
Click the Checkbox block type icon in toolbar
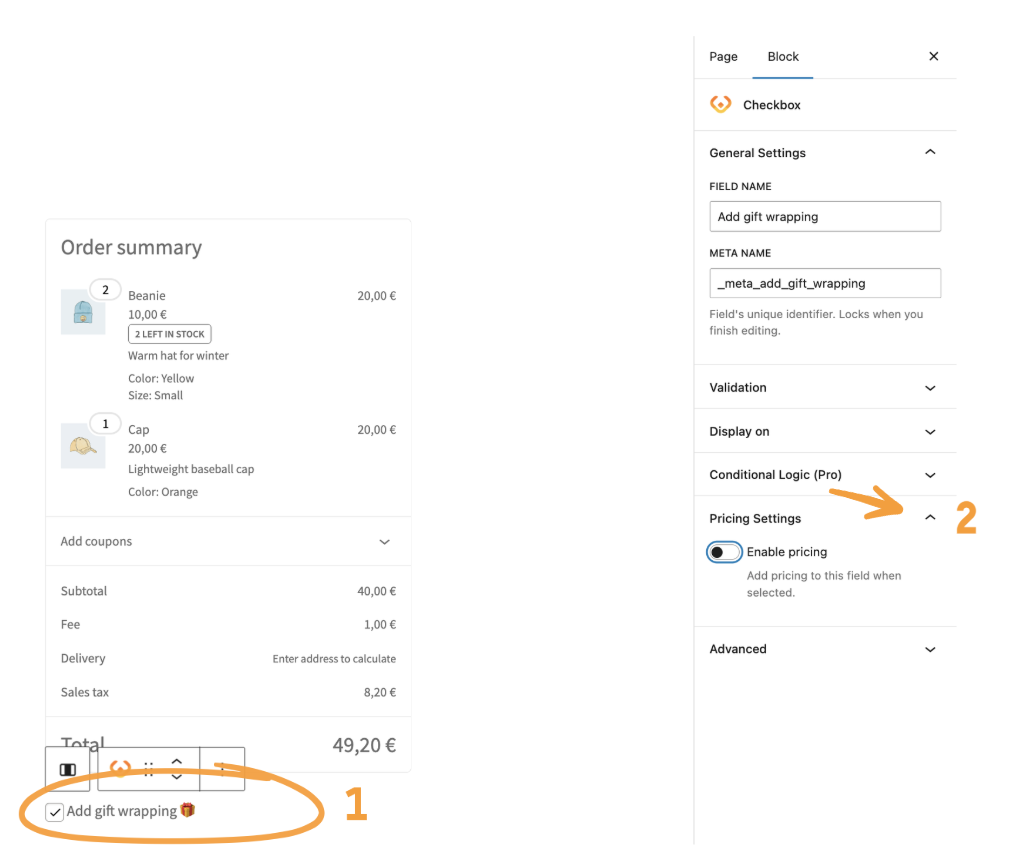(120, 769)
